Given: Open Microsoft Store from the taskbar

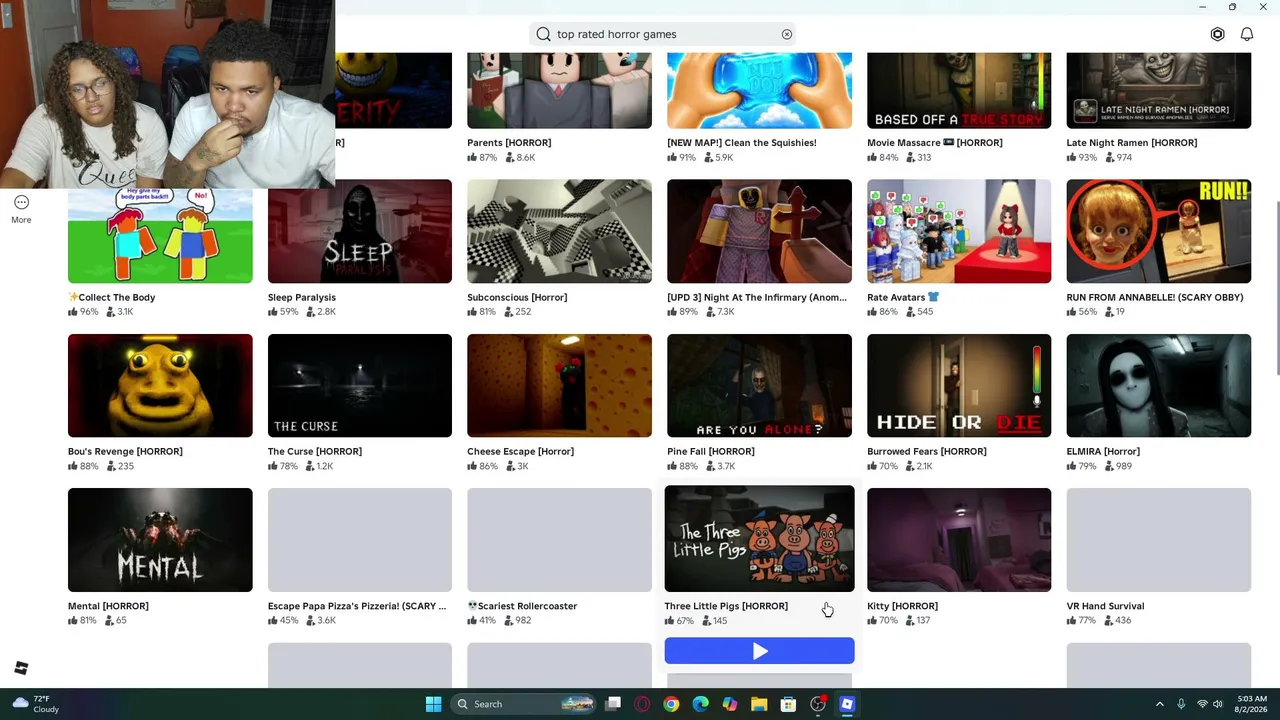Looking at the screenshot, I should click(x=788, y=704).
